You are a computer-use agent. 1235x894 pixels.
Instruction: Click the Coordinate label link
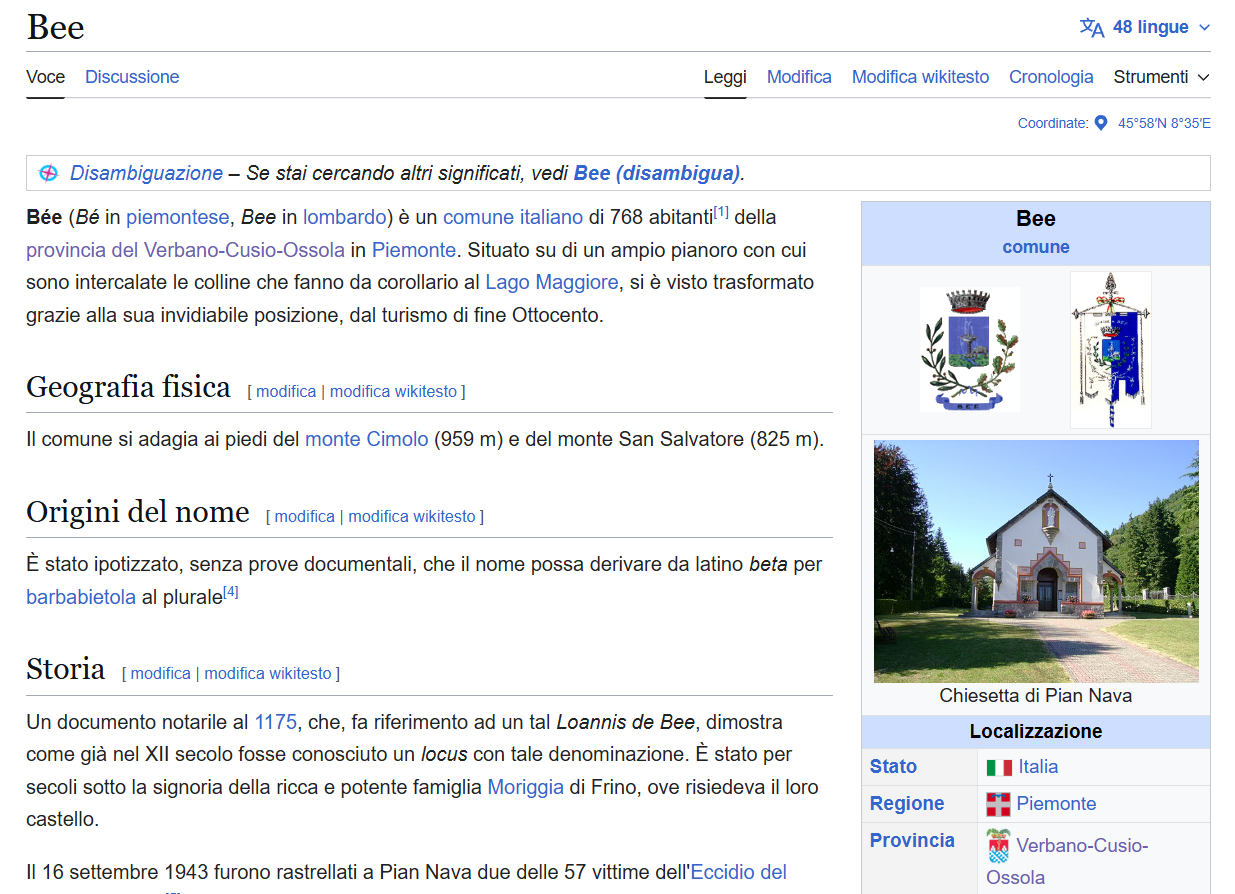pyautogui.click(x=1051, y=123)
